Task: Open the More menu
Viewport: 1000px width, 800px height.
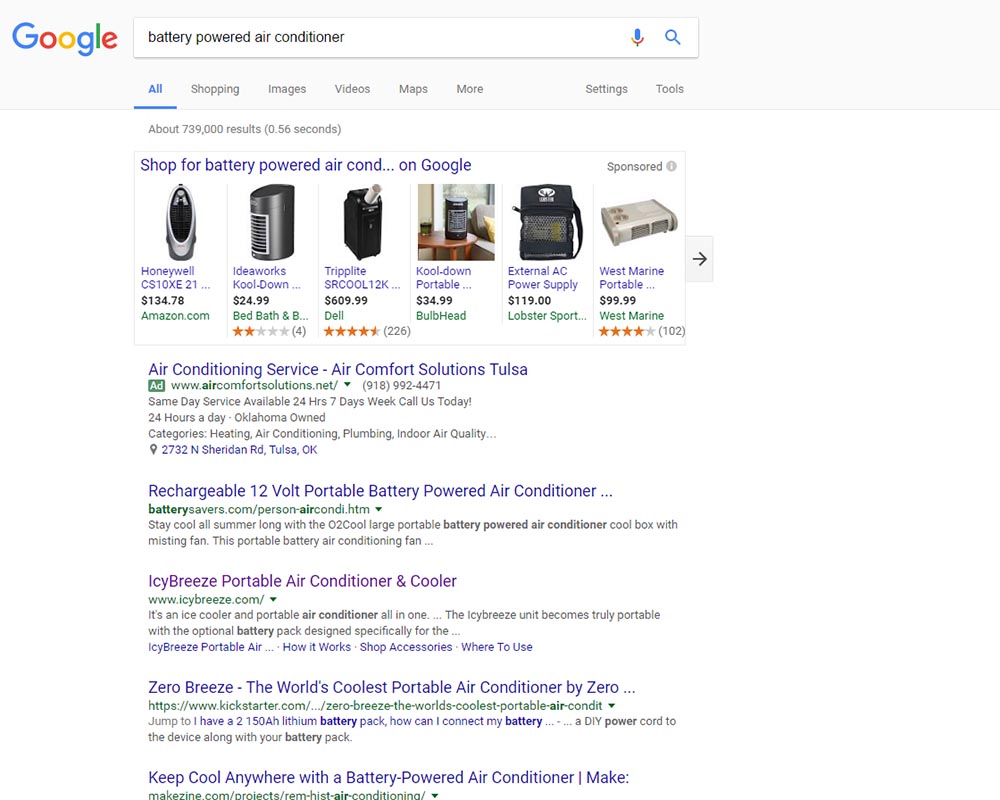Action: point(469,89)
